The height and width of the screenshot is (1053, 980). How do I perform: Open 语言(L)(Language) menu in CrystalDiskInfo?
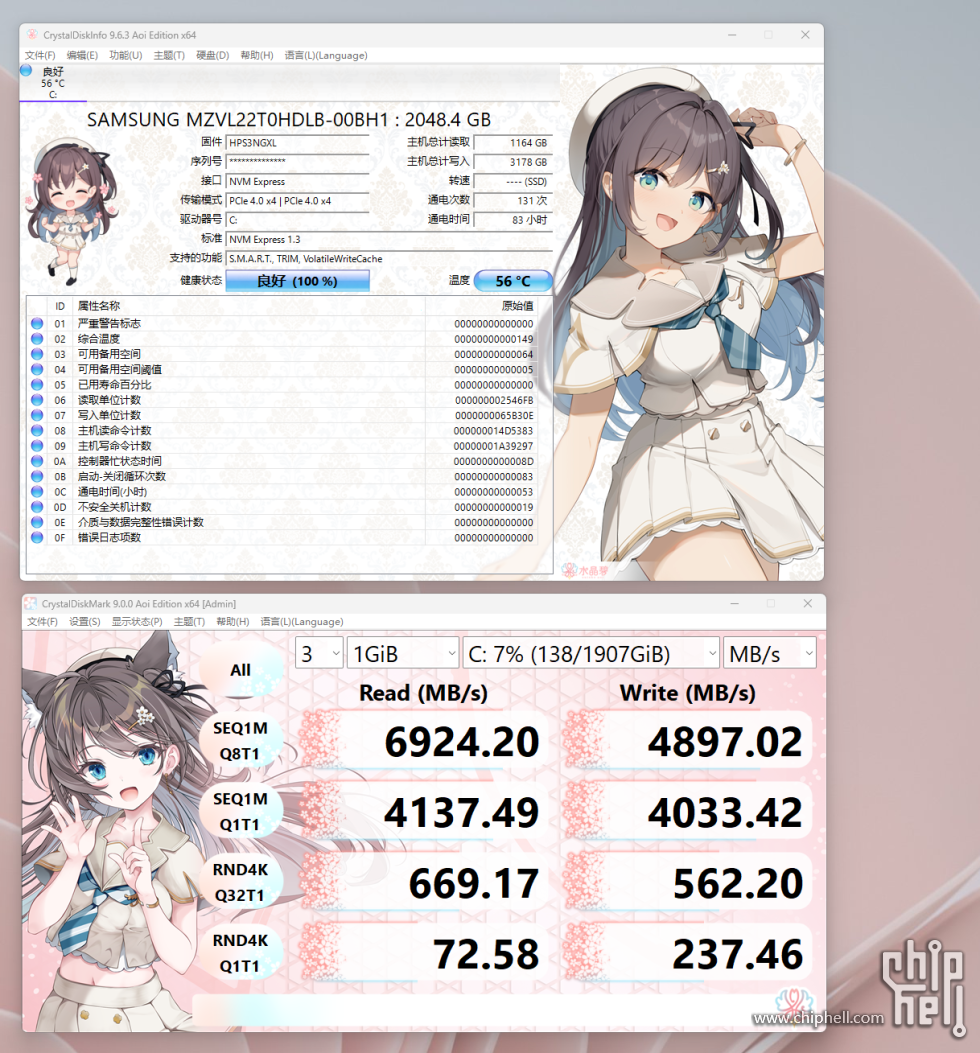click(326, 55)
